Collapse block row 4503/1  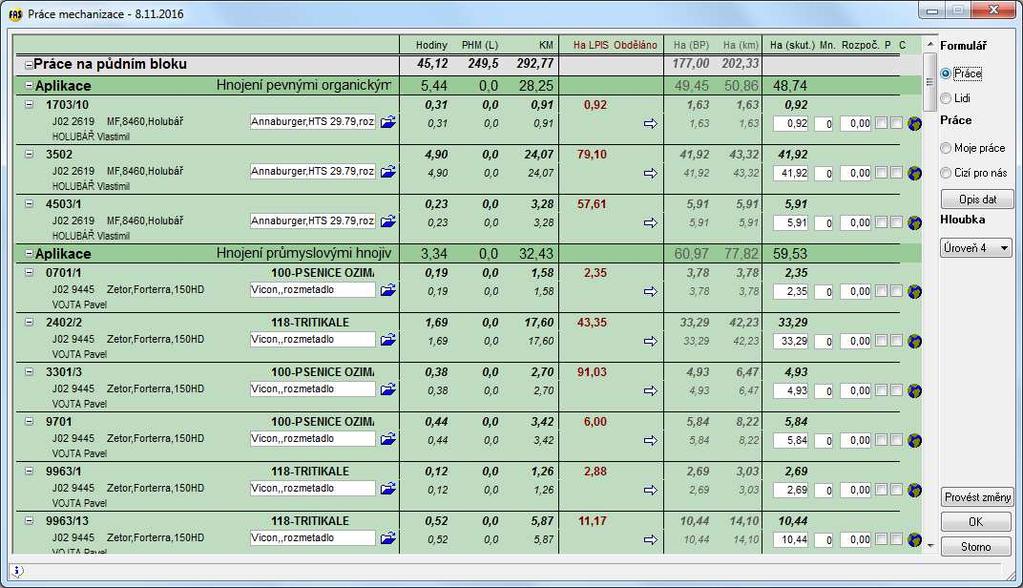[x=29, y=204]
